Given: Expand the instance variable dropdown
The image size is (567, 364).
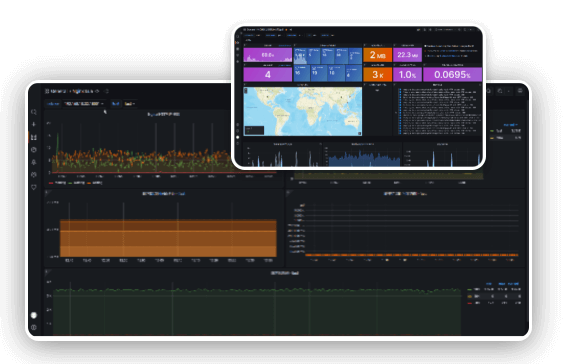Looking at the screenshot, I should coord(84,104).
